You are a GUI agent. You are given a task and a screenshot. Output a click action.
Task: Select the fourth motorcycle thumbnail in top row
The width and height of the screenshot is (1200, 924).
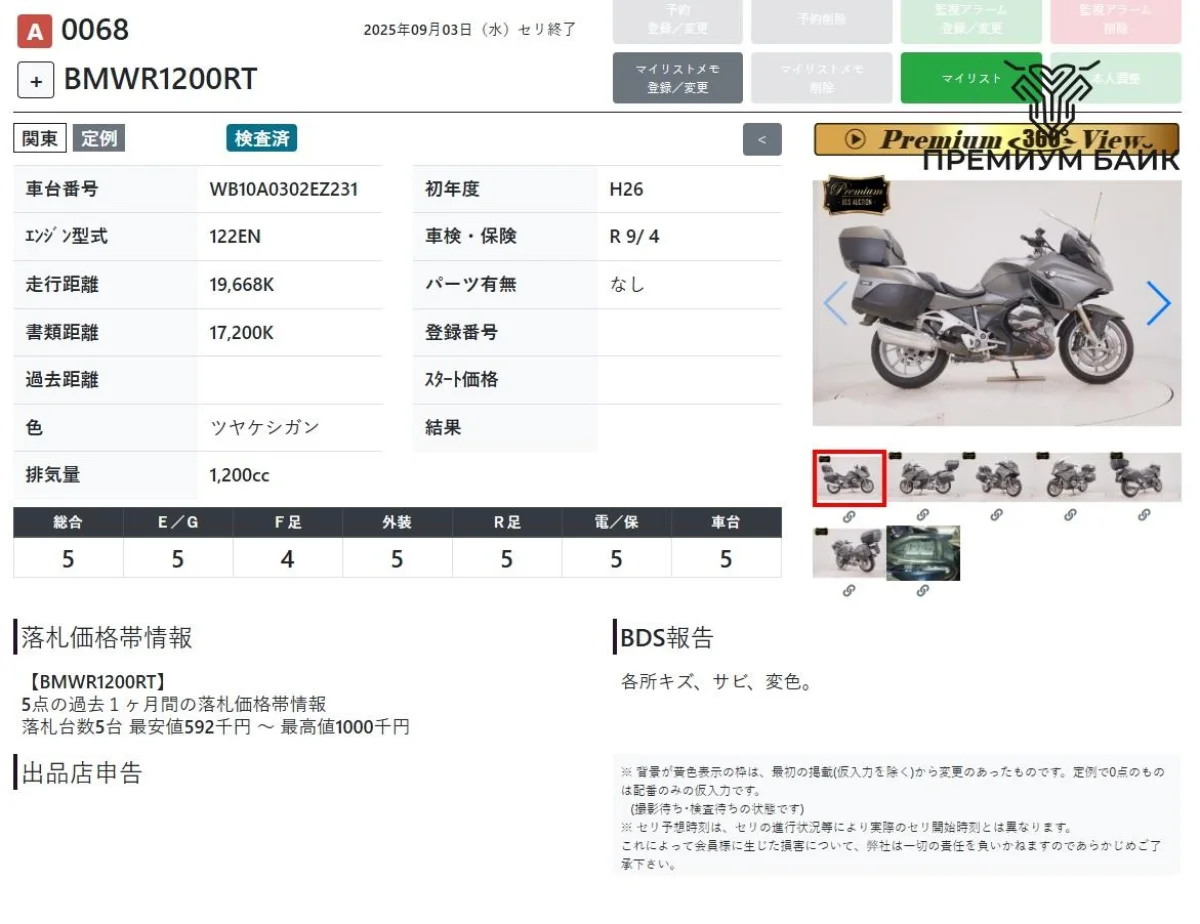pos(1071,477)
